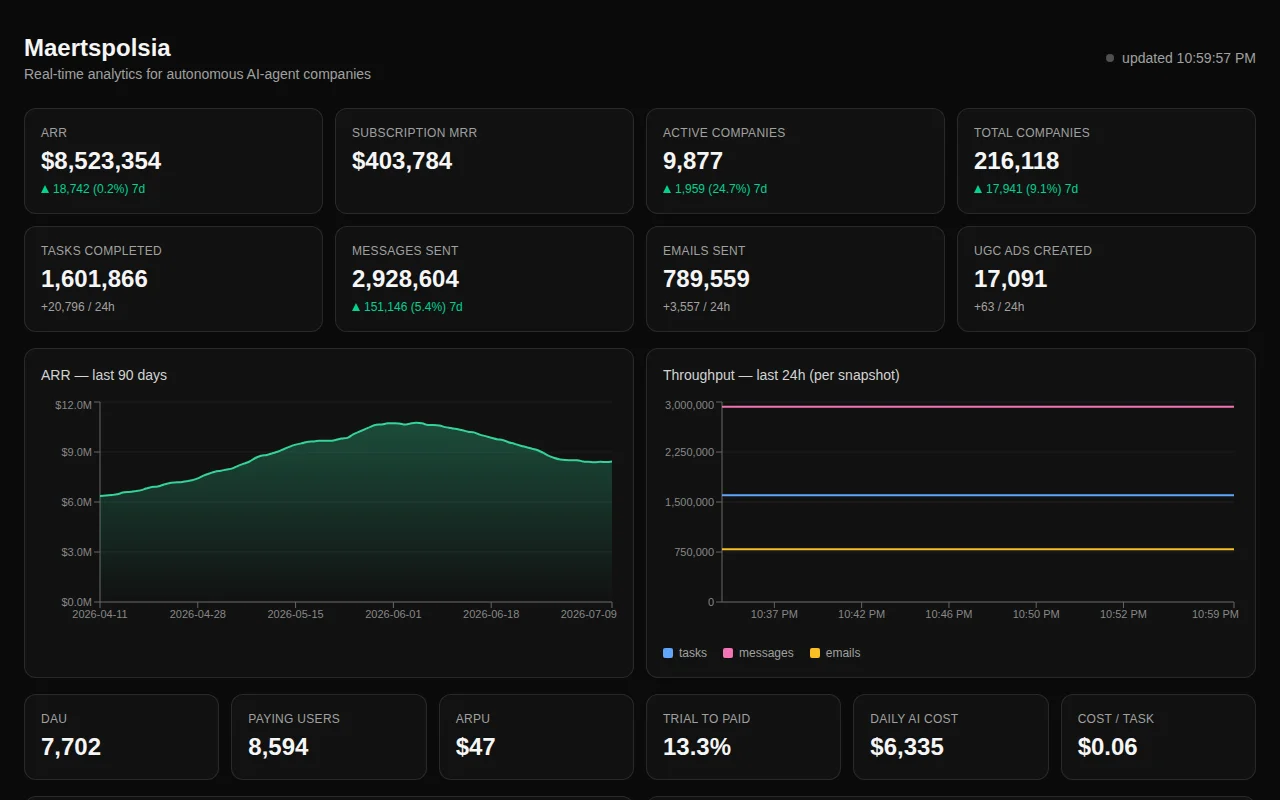Click the Cost / Task value $0.06
The width and height of the screenshot is (1280, 800).
1108,747
